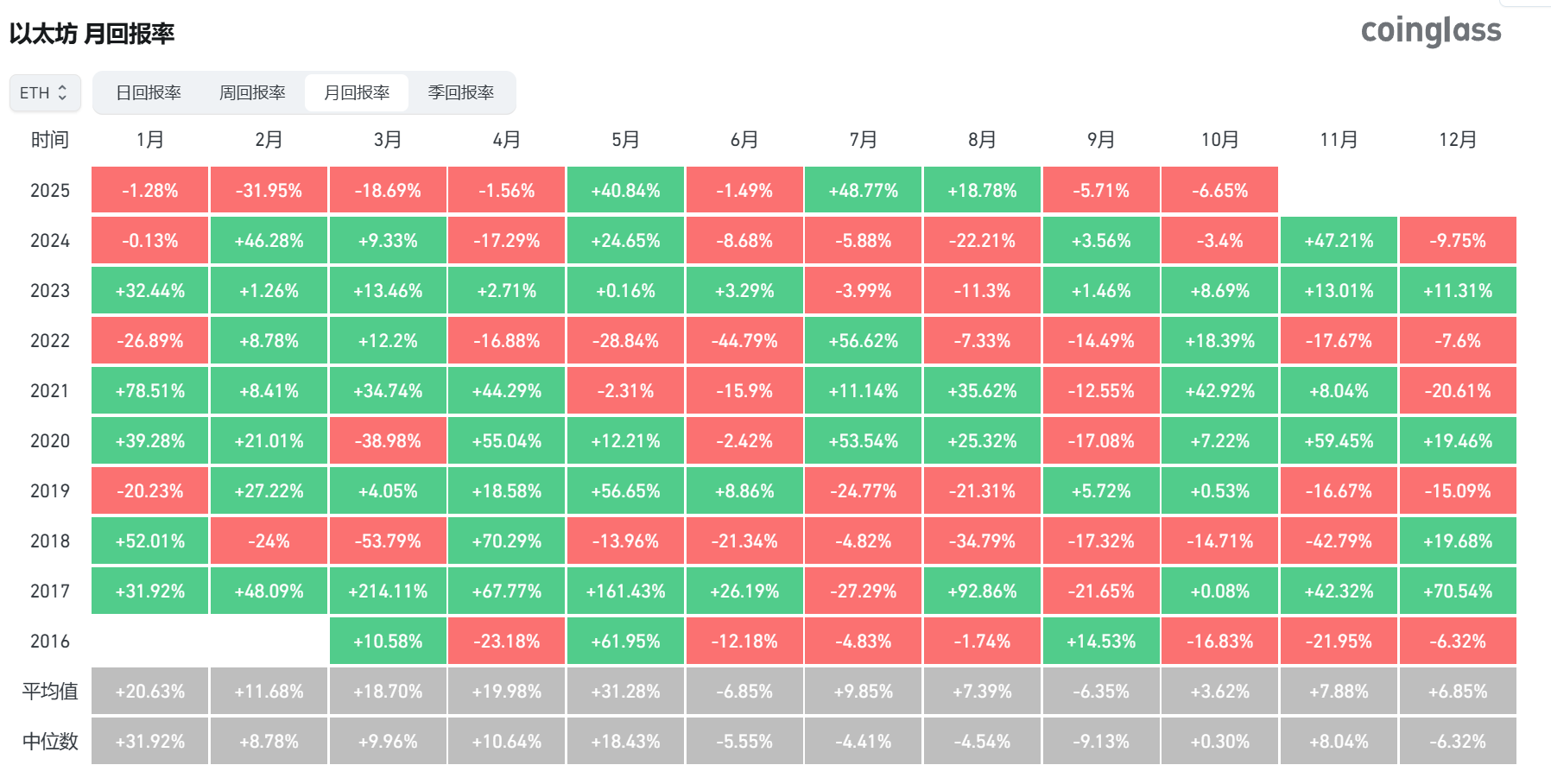
Task: Click the 平均值 row label
Action: 50,691
